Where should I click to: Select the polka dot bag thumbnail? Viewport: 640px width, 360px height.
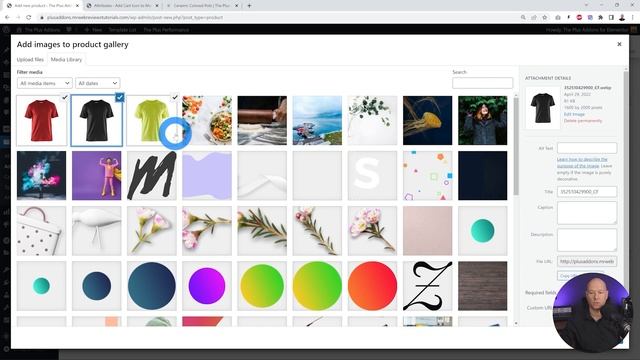point(41,231)
